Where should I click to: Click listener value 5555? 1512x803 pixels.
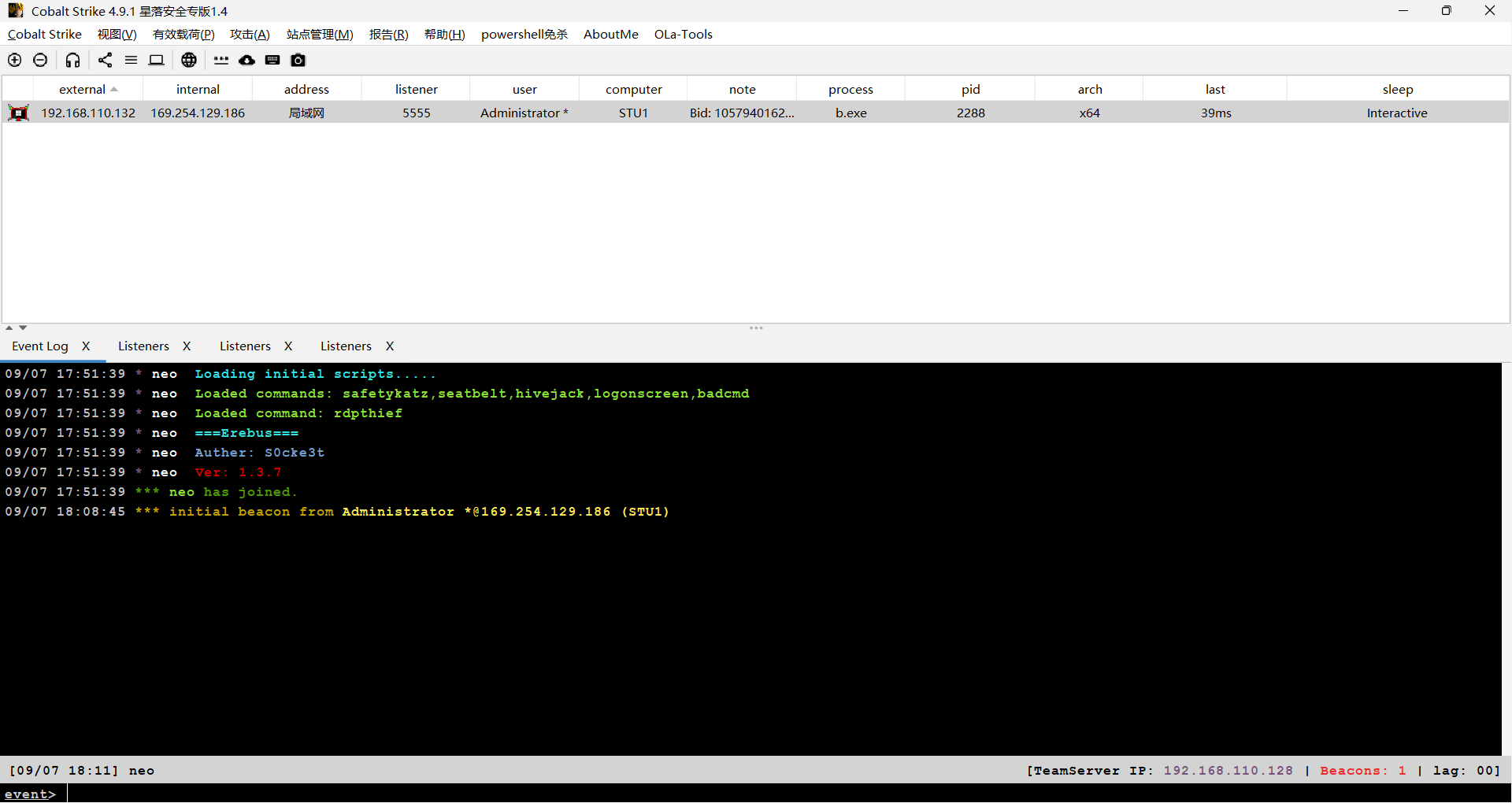(417, 113)
